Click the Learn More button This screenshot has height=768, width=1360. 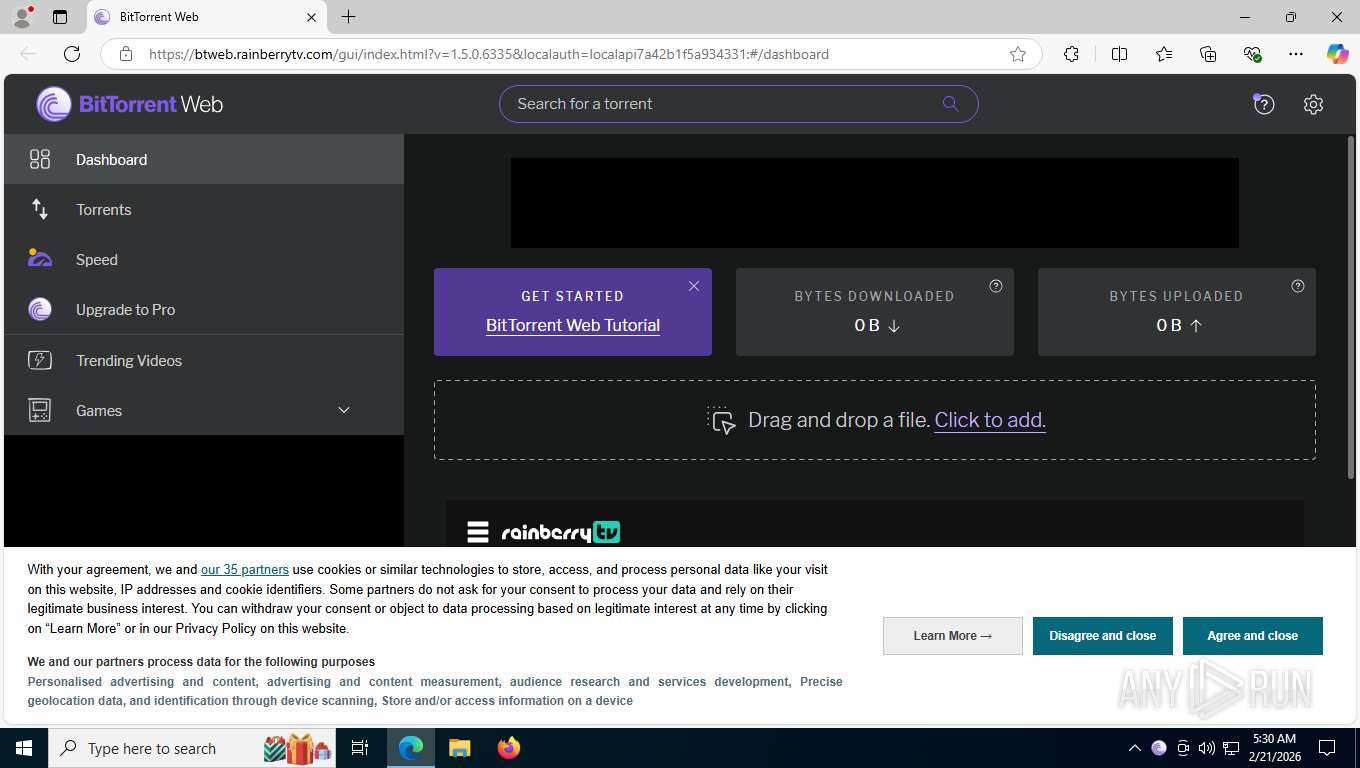(953, 636)
